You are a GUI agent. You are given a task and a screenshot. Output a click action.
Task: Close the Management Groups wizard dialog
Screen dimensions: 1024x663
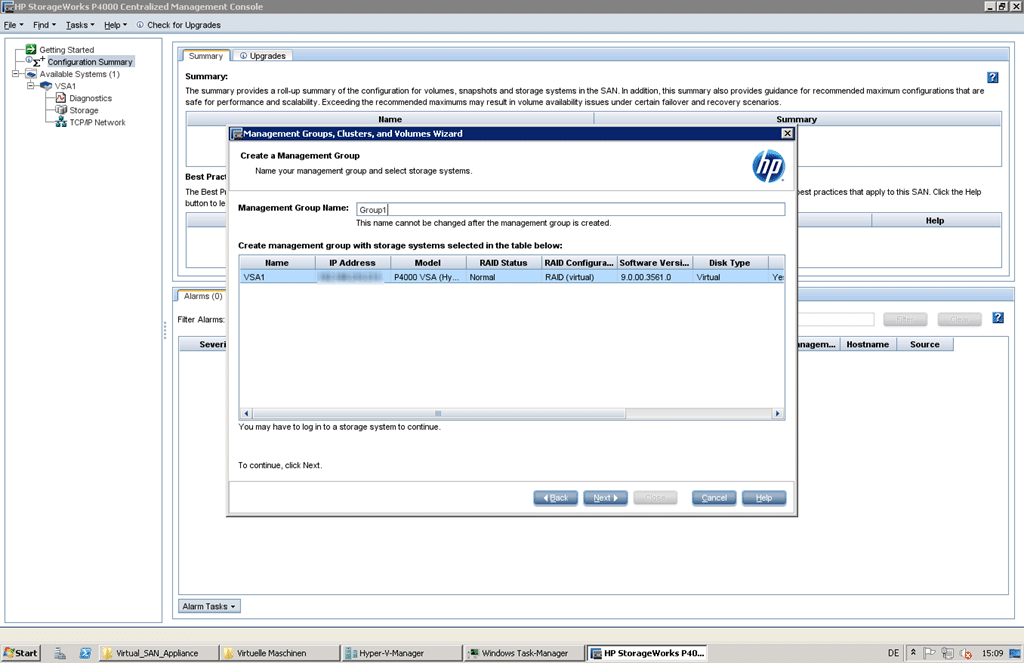(788, 133)
